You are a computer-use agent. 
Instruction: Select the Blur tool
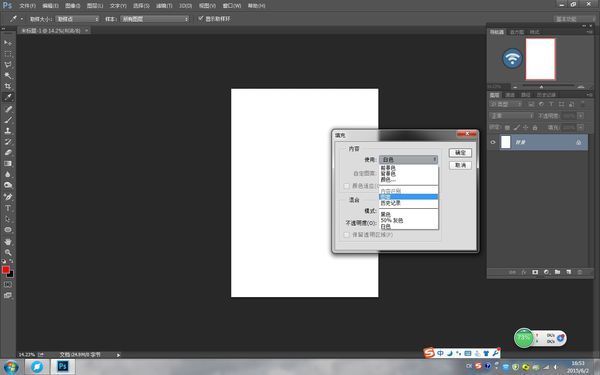click(8, 174)
